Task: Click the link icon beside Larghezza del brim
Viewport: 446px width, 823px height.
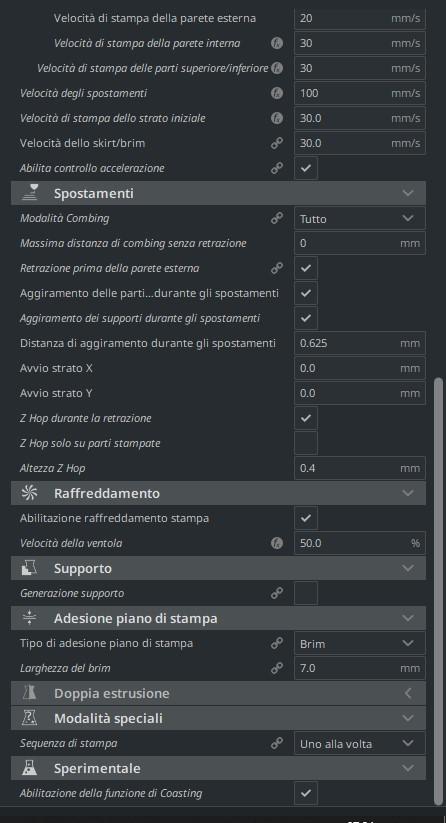Action: click(x=277, y=668)
